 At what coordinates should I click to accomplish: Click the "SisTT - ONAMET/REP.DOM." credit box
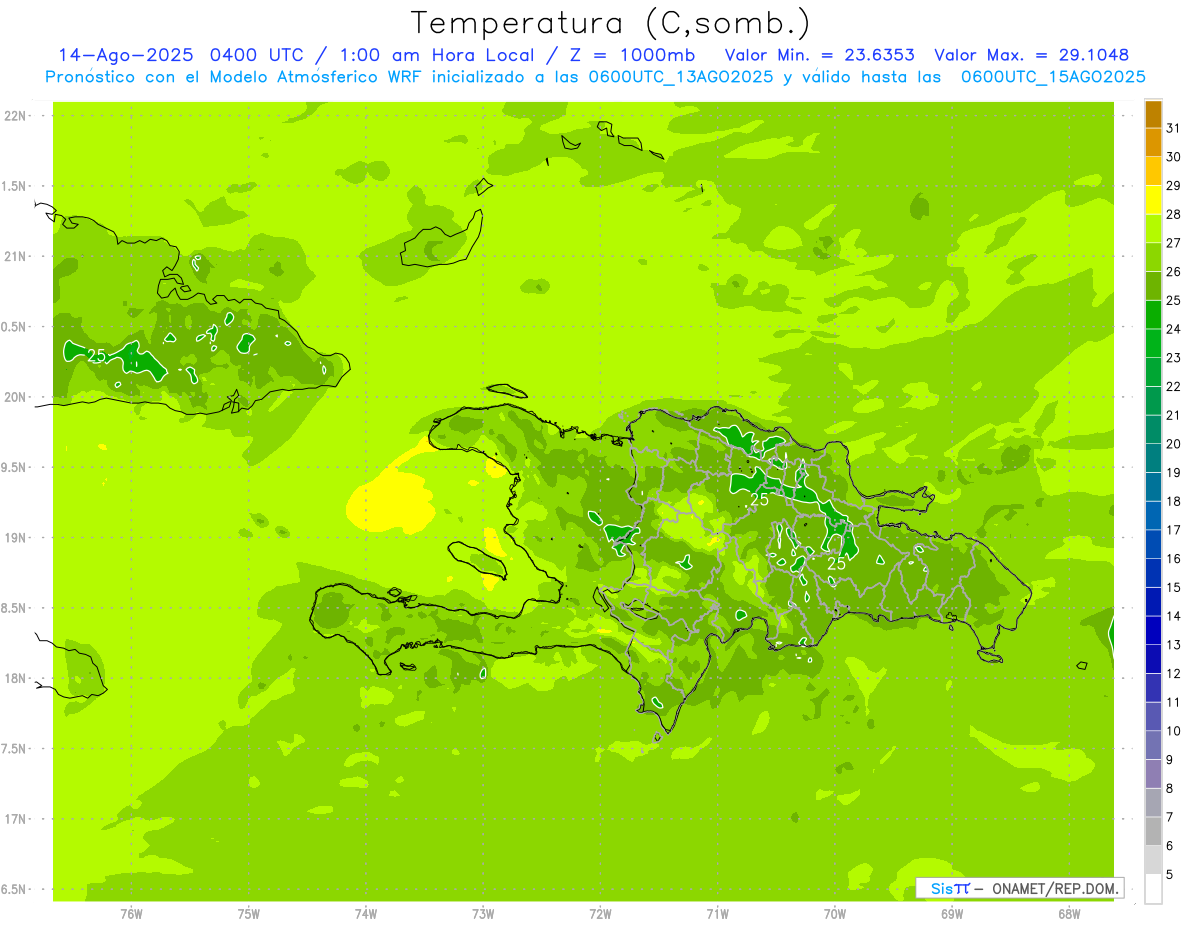pos(1020,888)
